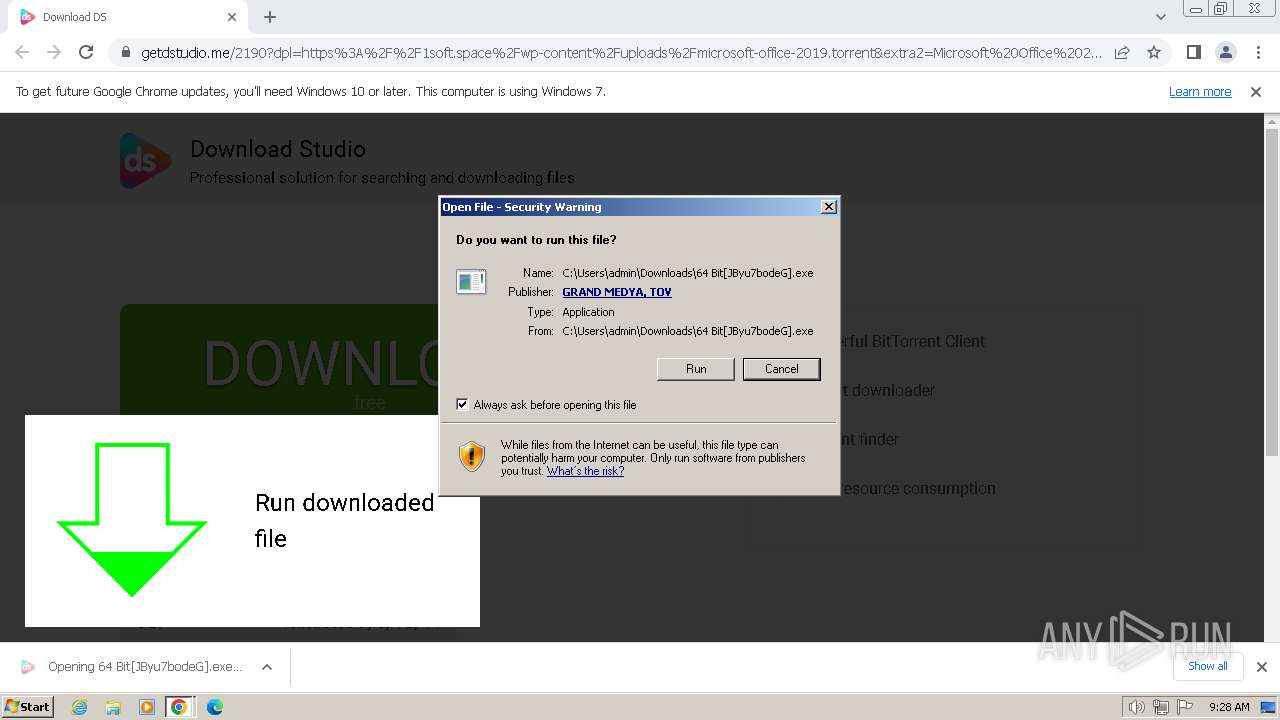Open the Windows Start menu
Screen dimensions: 1280x720
(x=27, y=706)
